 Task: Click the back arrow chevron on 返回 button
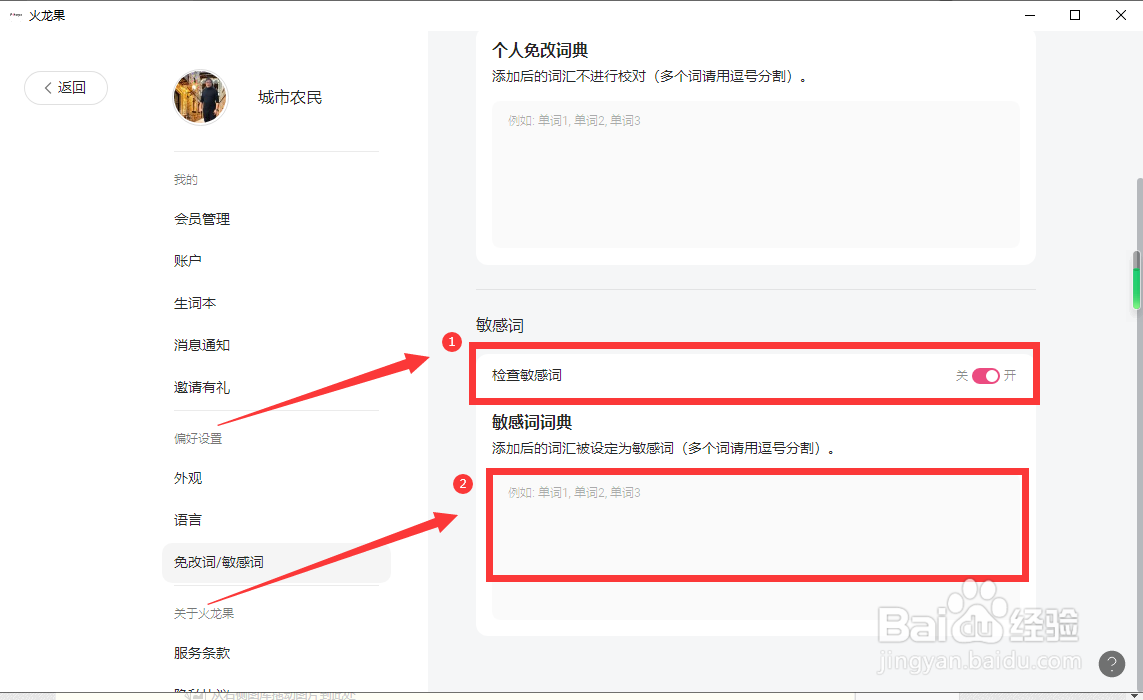point(50,88)
